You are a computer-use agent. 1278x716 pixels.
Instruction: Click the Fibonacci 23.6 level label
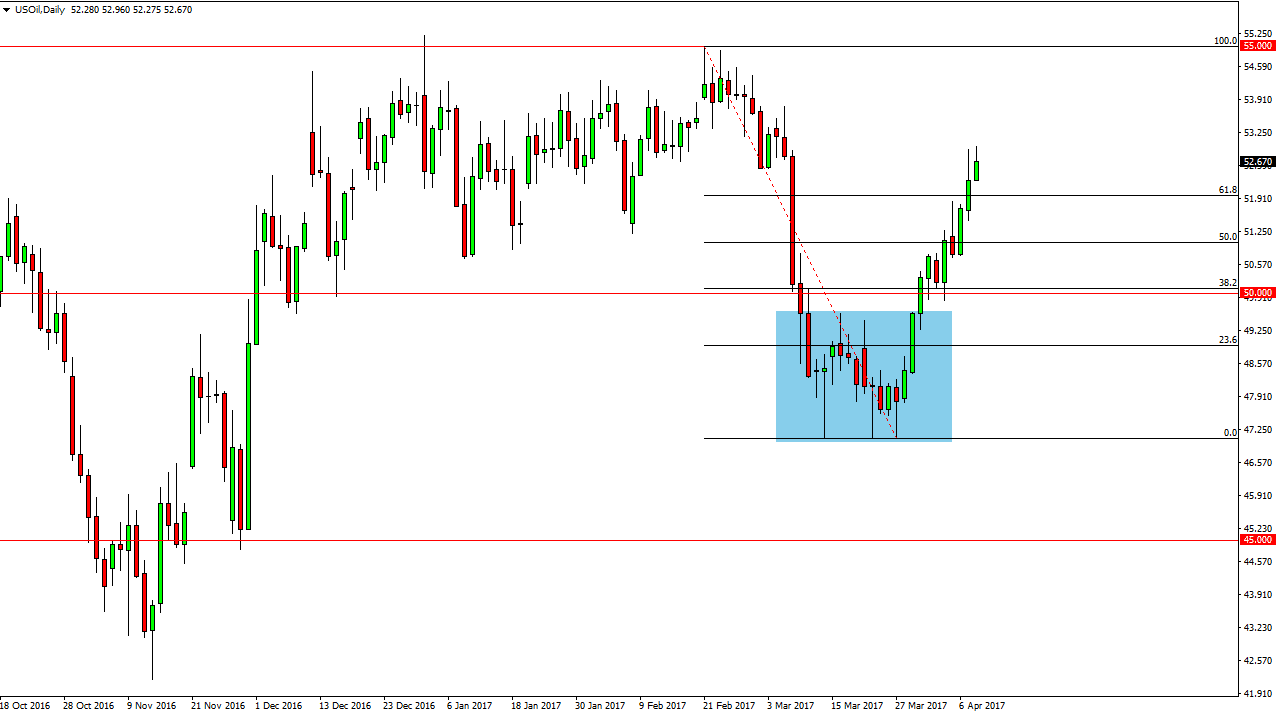[1227, 340]
